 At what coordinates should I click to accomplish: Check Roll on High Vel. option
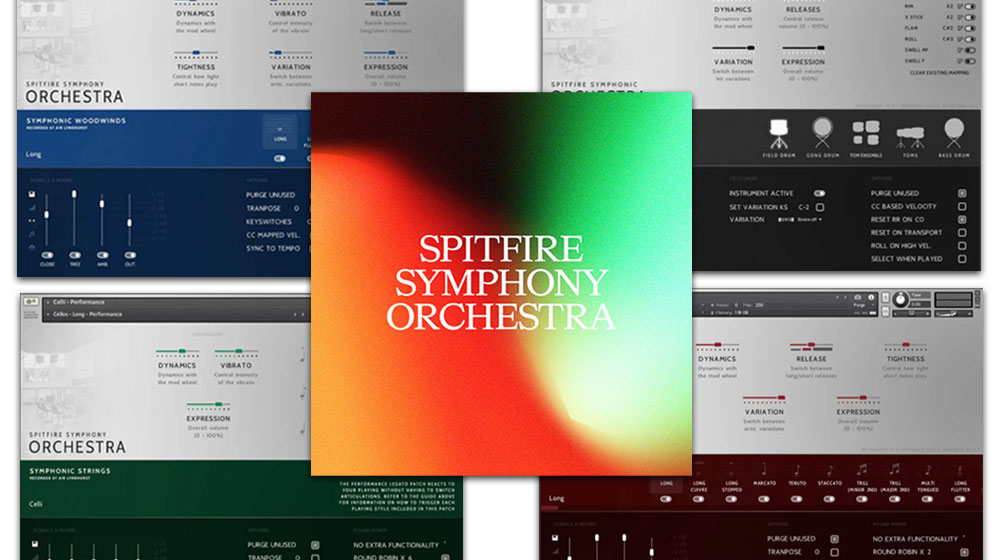click(962, 246)
